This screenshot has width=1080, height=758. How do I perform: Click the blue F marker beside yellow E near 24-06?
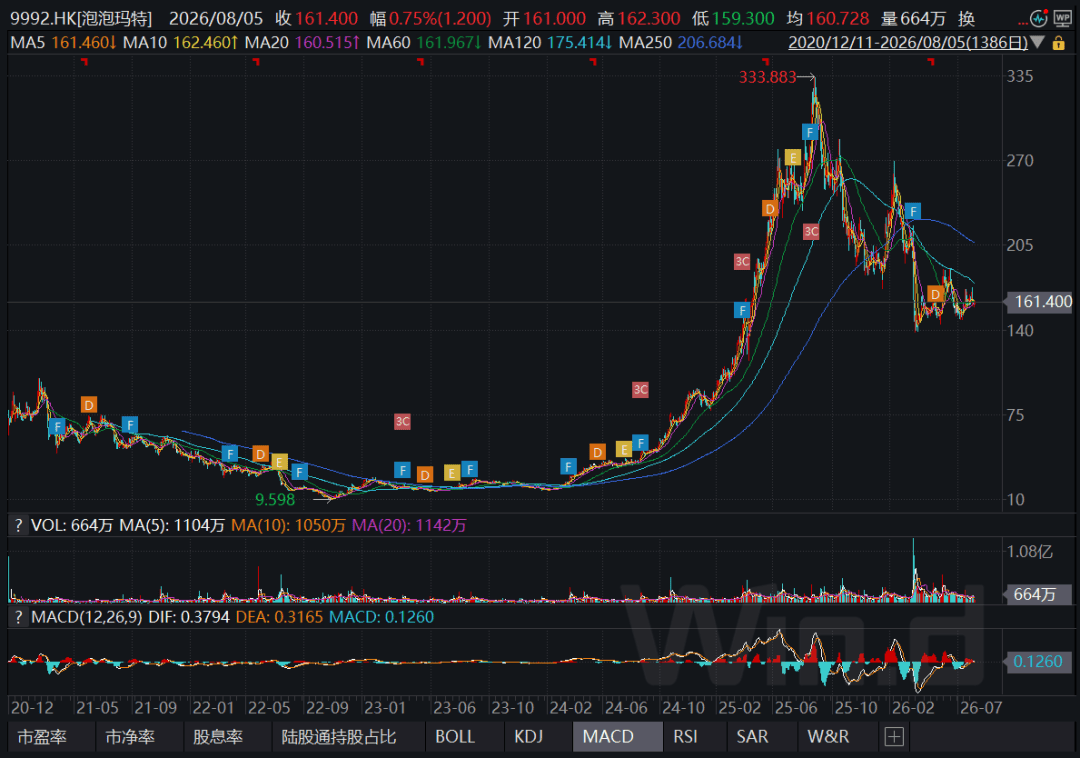click(x=641, y=443)
